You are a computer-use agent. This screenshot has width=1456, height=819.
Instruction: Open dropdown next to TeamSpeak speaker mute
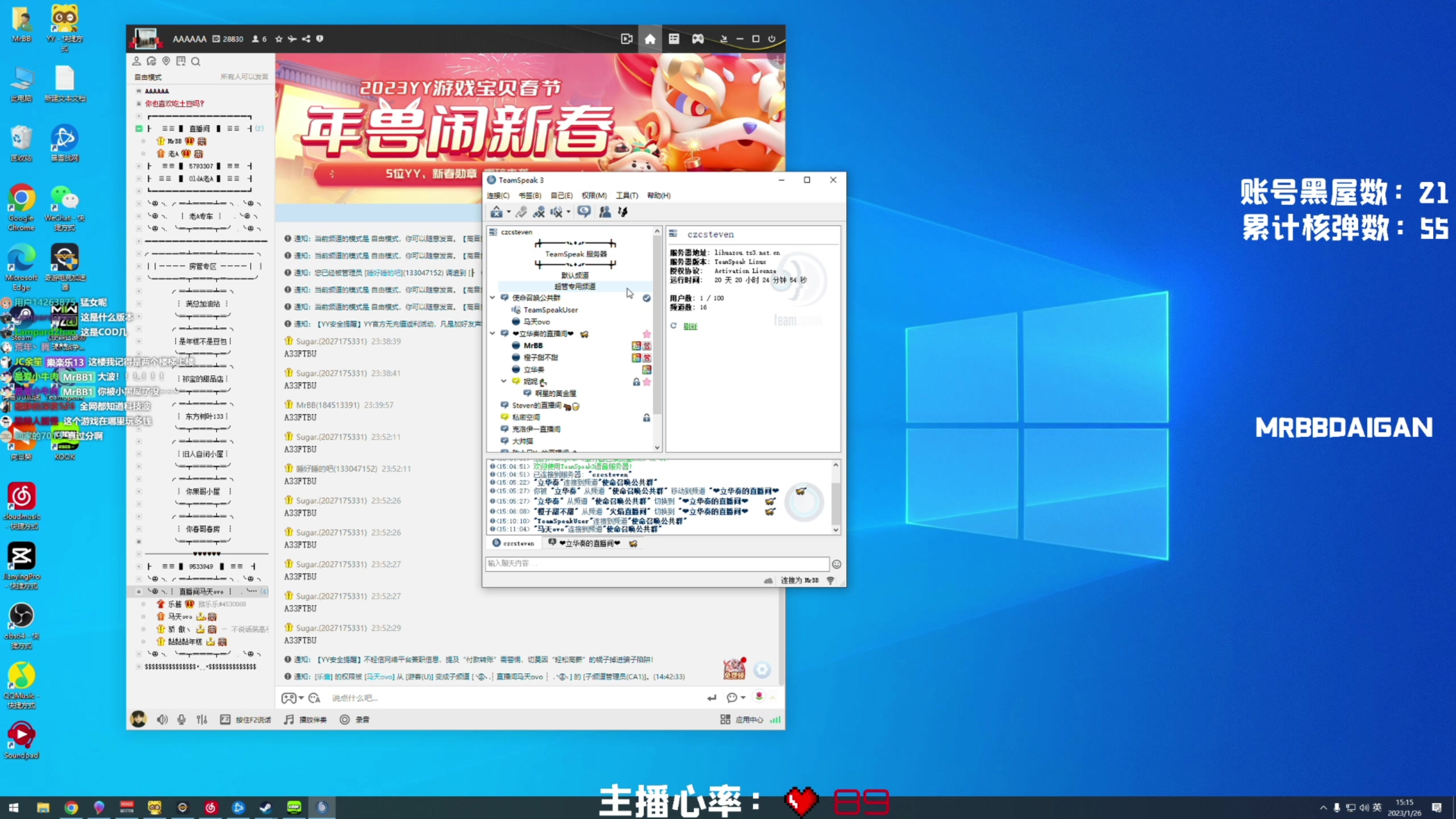pos(568,212)
